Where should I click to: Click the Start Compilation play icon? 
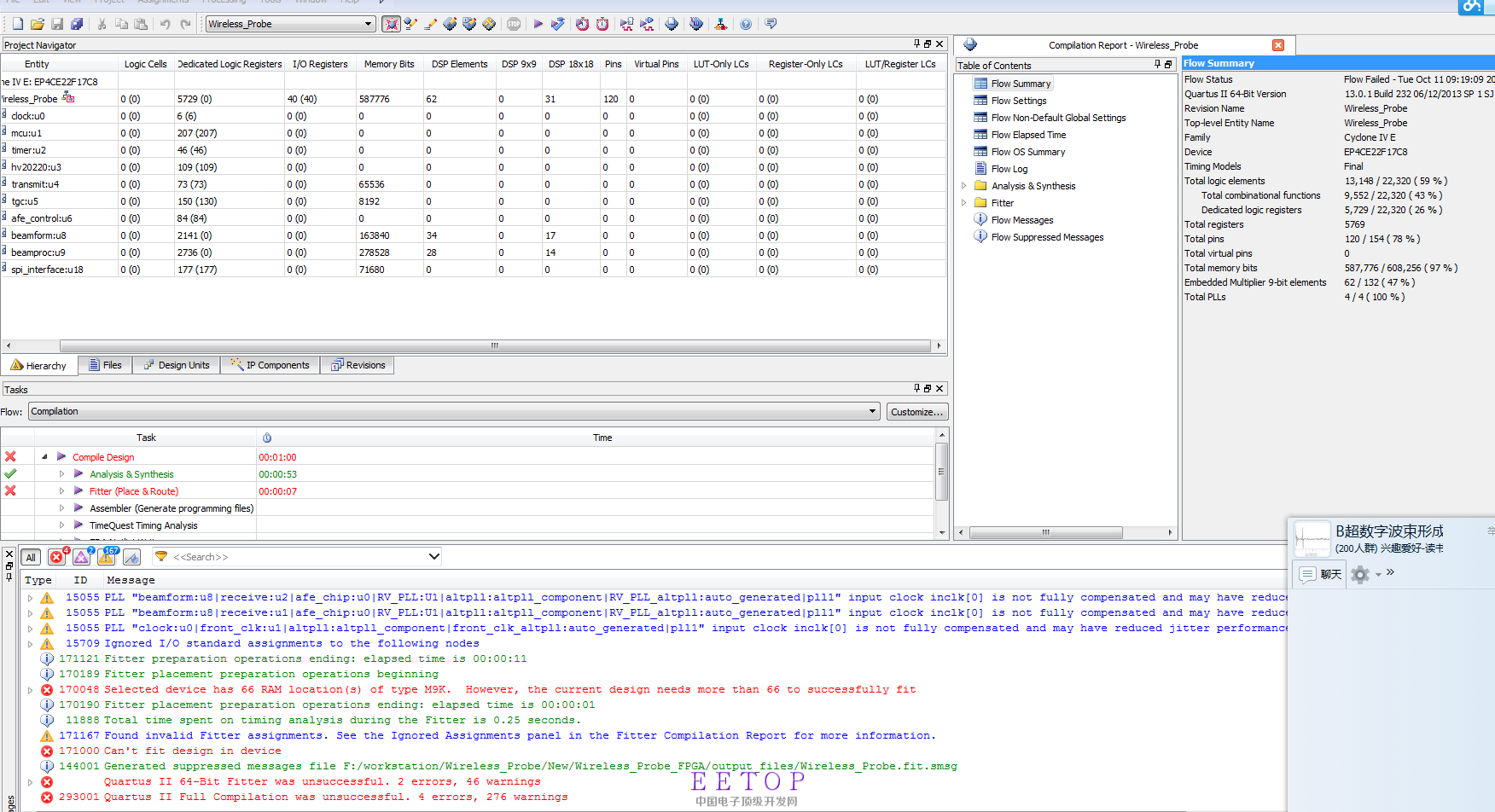538,24
